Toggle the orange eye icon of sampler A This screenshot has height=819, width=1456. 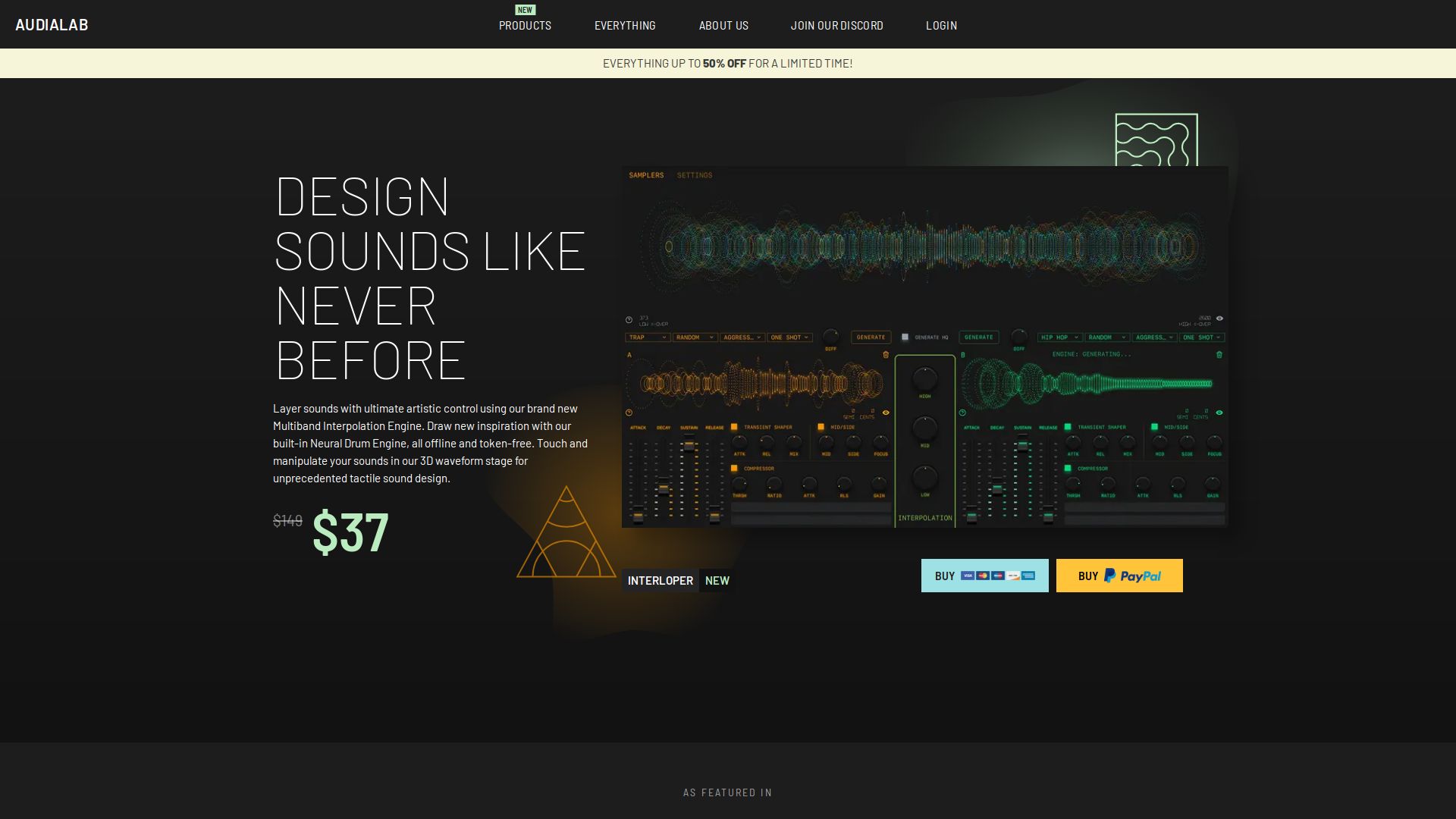click(886, 413)
